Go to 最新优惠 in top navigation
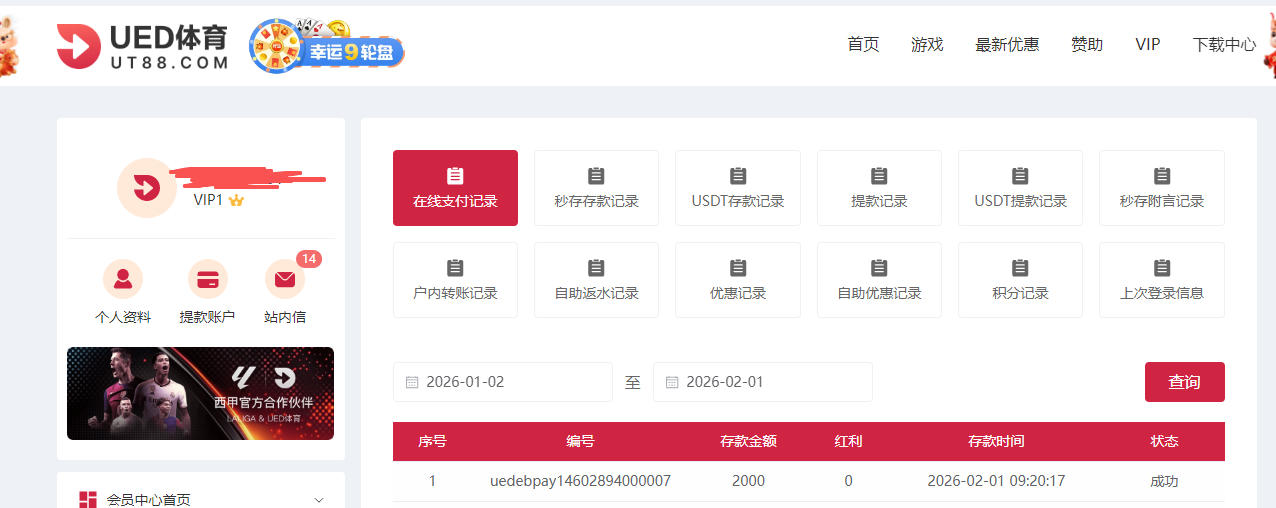Viewport: 1276px width, 508px height. coord(1007,45)
